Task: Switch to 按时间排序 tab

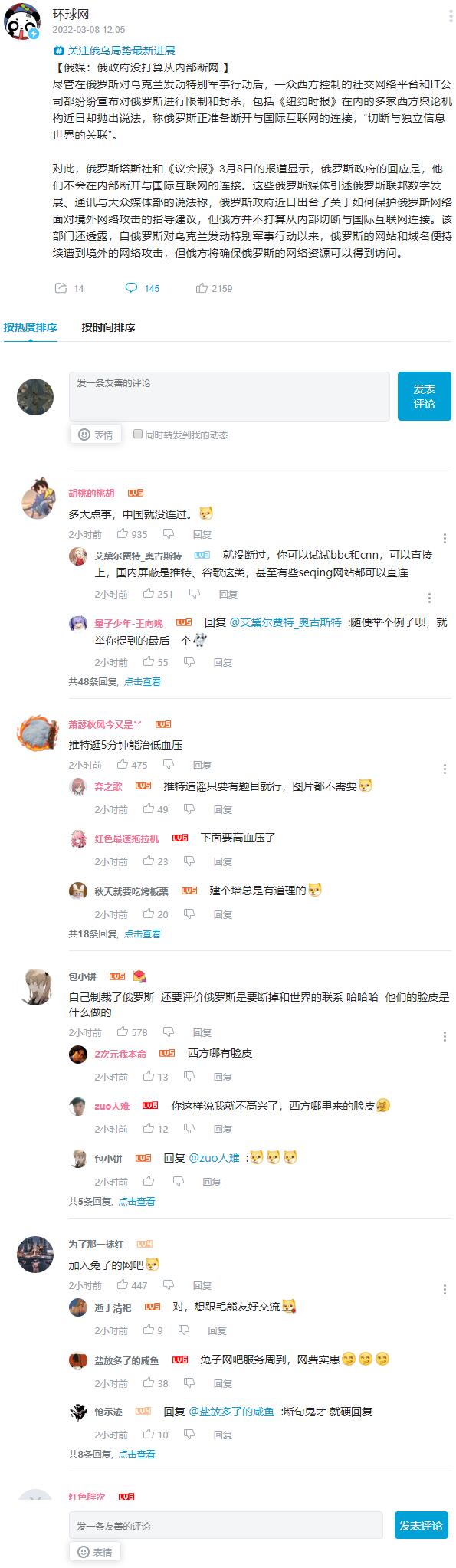Action: pos(108,327)
